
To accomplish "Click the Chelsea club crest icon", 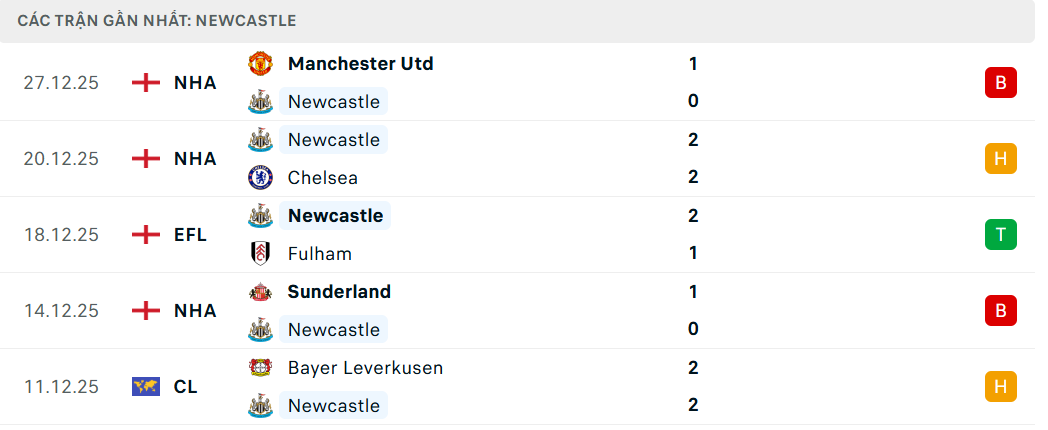I will [x=260, y=178].
